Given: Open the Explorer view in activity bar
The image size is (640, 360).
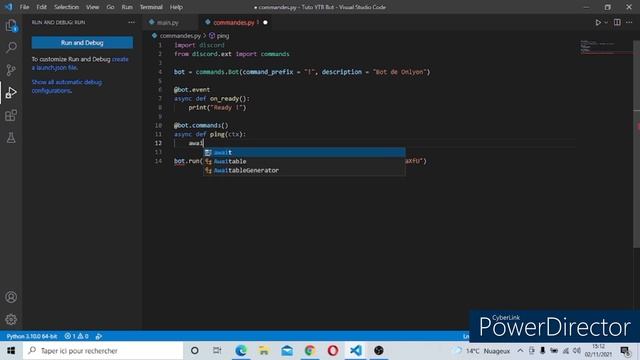Looking at the screenshot, I should (11, 25).
